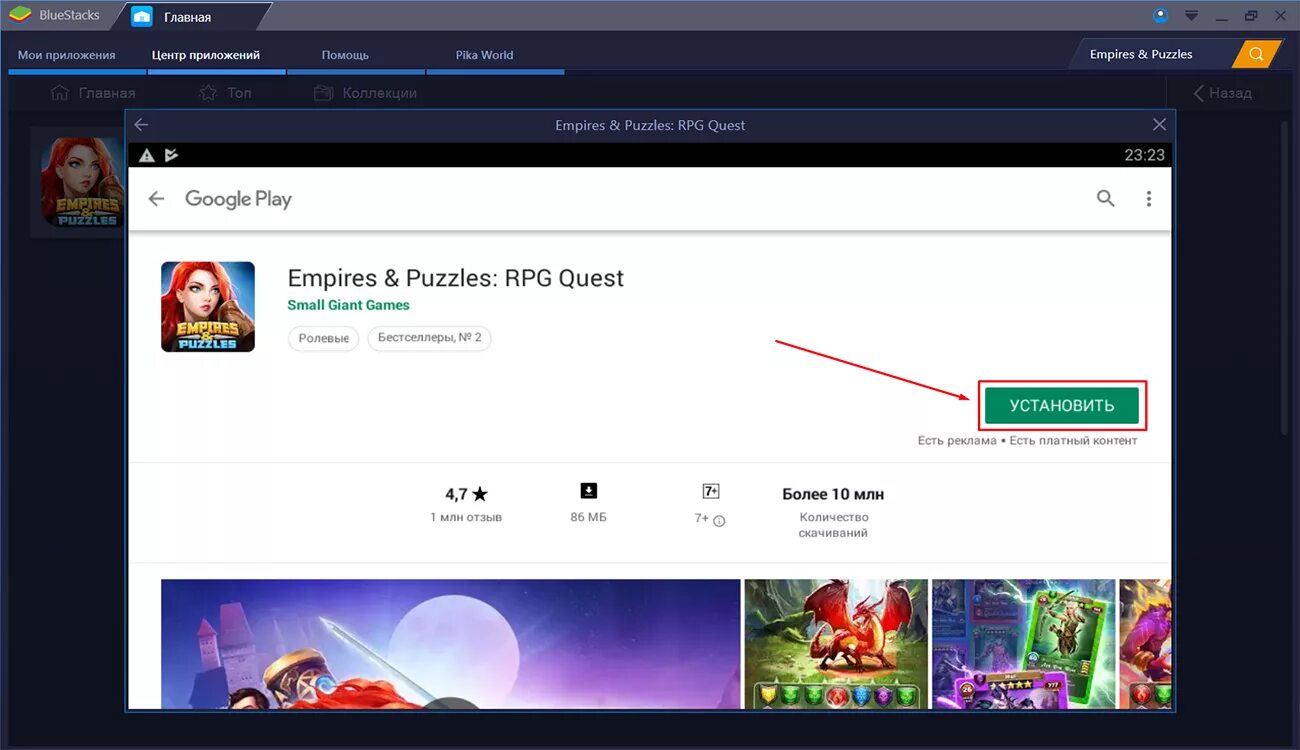Screen dimensions: 1300x750
Task: Open the account profile icon in title bar
Action: point(1161,15)
